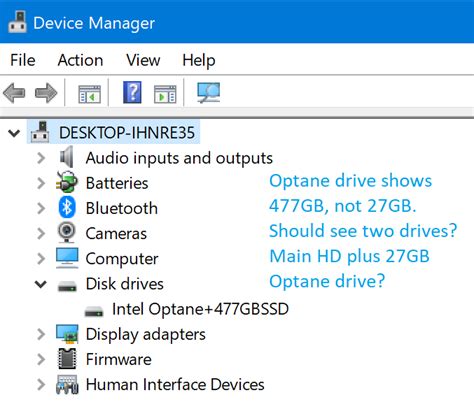Click Show/Hide Action Pane toolbar icon
Image resolution: width=474 pixels, height=402 pixels.
(x=165, y=94)
